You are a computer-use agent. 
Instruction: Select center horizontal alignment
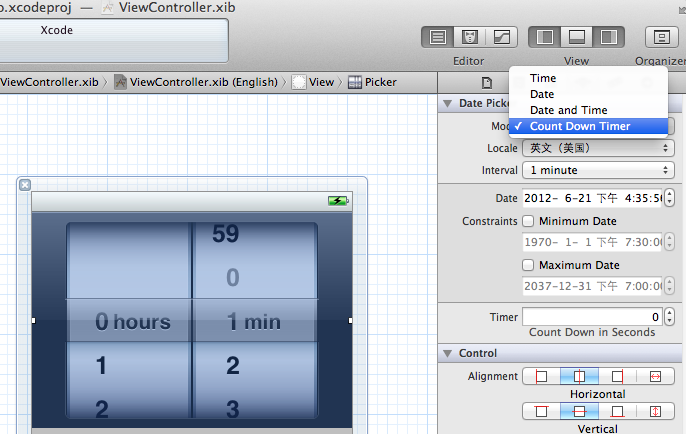(579, 376)
